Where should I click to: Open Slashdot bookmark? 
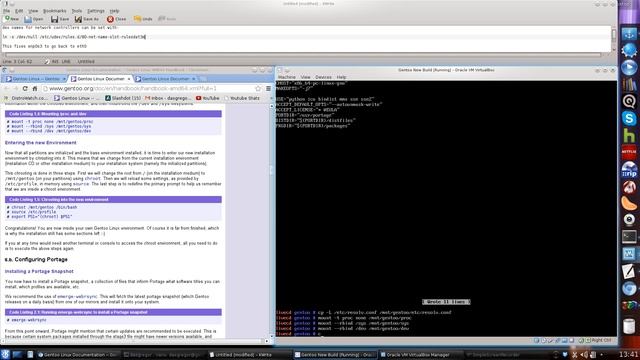(x=123, y=98)
